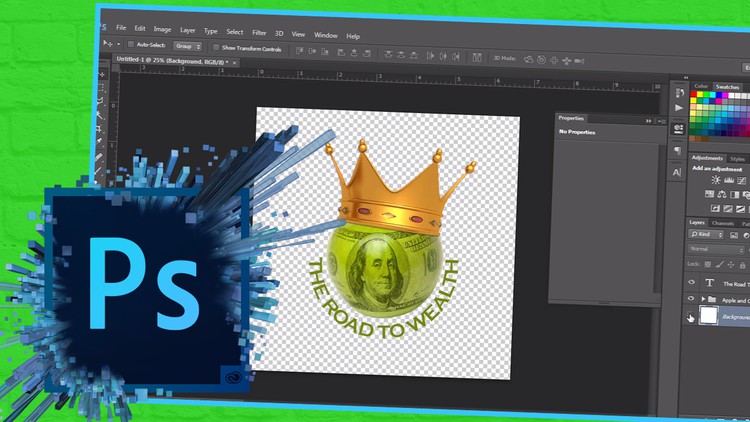Open the Move tool preset picker arrow

(119, 44)
